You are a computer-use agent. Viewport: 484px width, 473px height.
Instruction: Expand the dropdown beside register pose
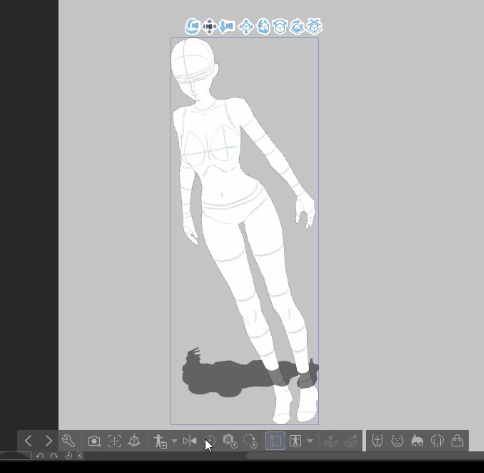[174, 441]
